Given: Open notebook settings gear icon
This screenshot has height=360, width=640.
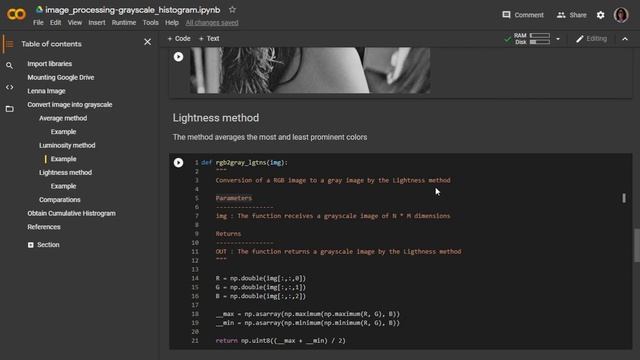Looking at the screenshot, I should [600, 15].
